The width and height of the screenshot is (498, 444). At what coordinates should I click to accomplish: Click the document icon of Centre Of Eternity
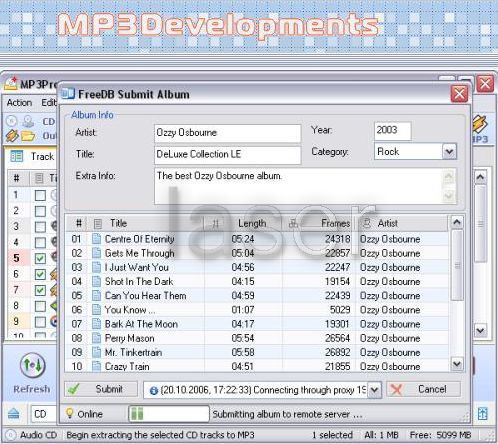pos(96,239)
